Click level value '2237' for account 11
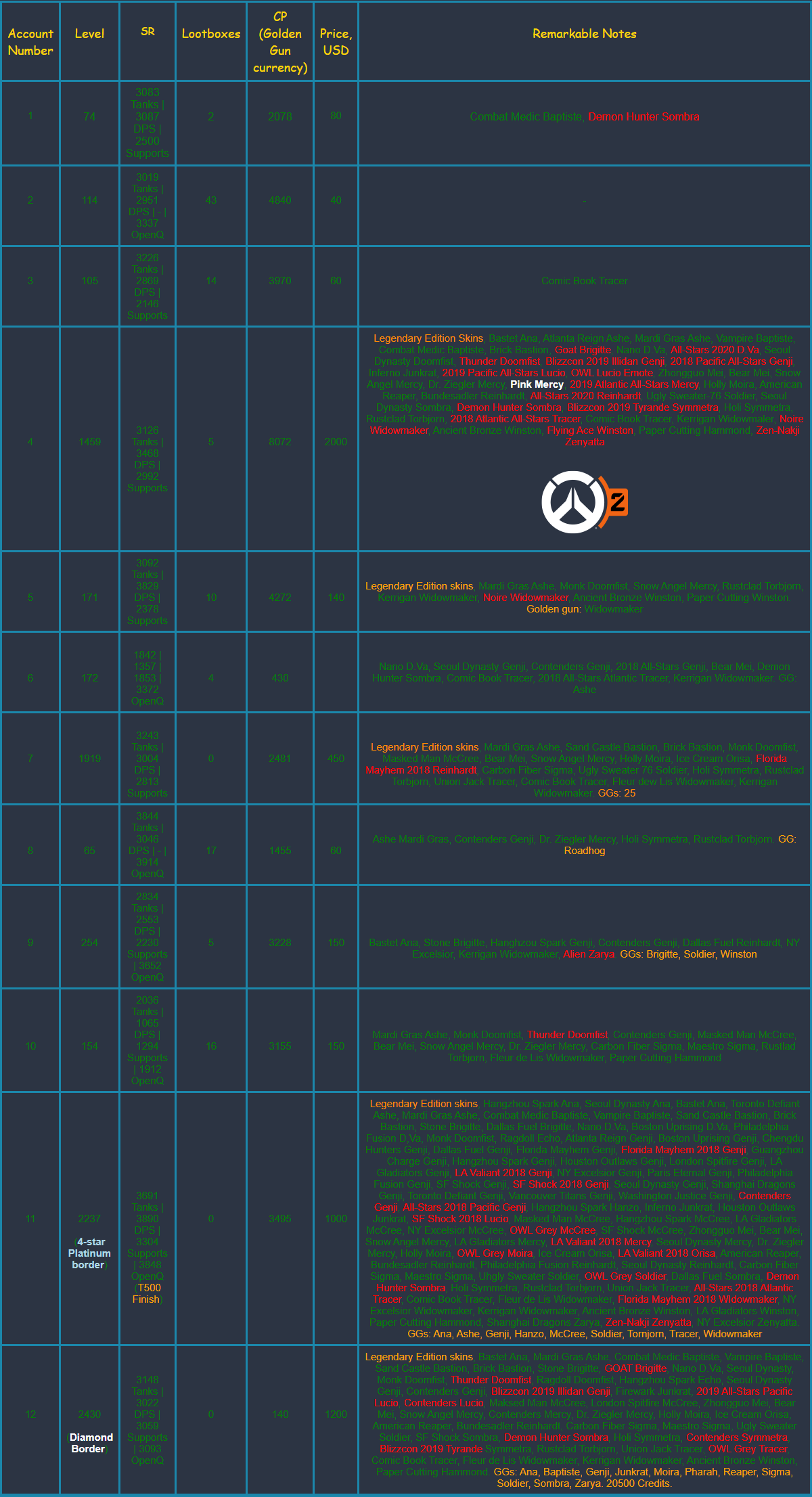 (x=89, y=1219)
